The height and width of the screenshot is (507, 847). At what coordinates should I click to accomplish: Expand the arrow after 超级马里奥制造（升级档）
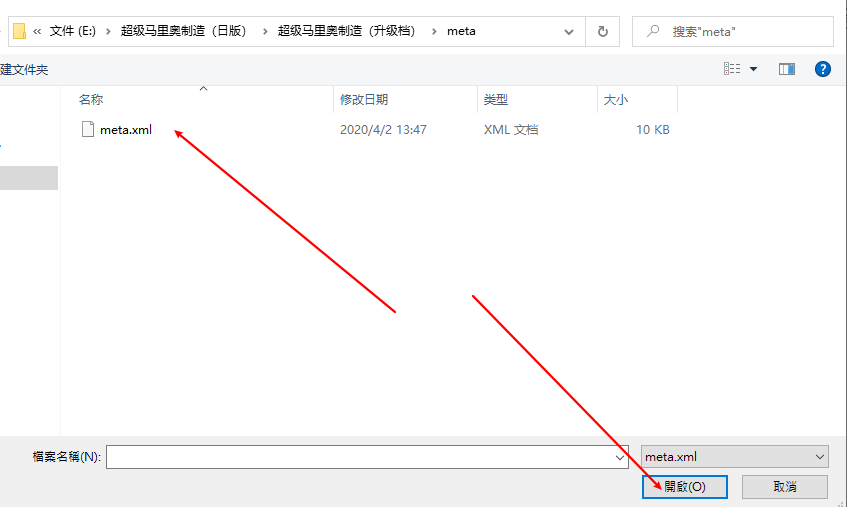click(x=434, y=31)
